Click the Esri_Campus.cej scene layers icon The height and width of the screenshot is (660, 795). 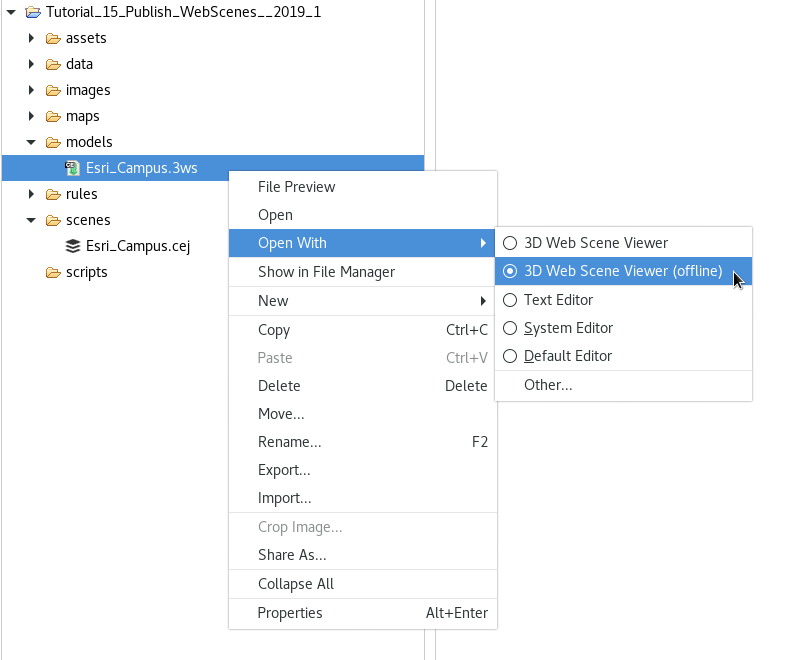(73, 246)
